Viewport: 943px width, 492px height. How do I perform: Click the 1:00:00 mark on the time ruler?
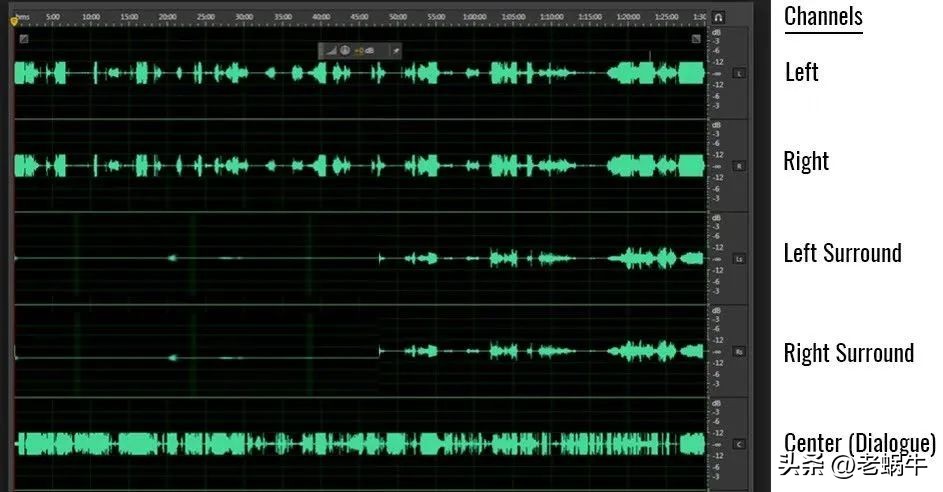(474, 17)
